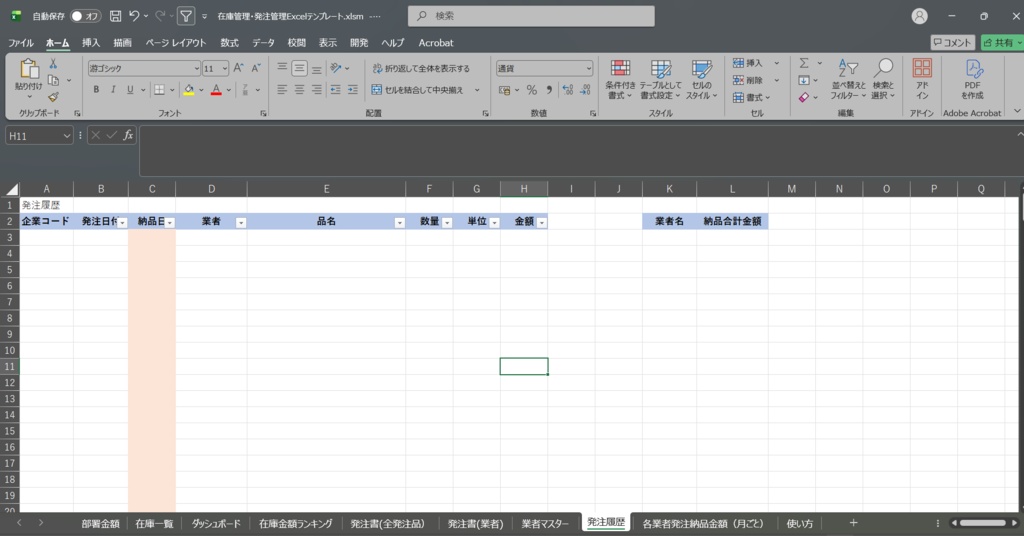Click the Increase Indent icon
1024x536 pixels.
click(x=353, y=90)
